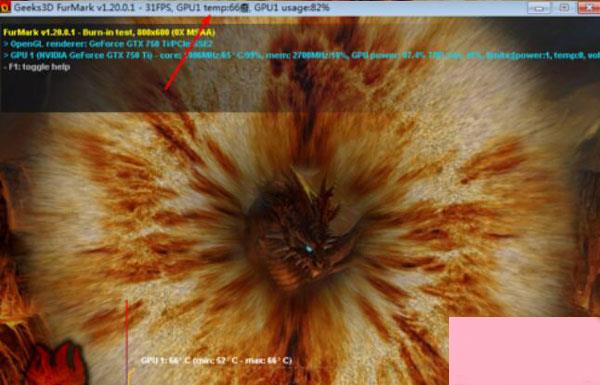
Task: Click the Geeks3D FurMark v1.20.0.1 window title
Action: coord(77,8)
